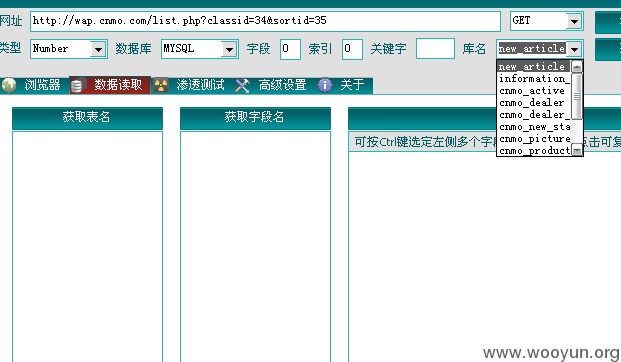Go to the 高级设置 tab
This screenshot has height=362, width=621.
[x=282, y=85]
